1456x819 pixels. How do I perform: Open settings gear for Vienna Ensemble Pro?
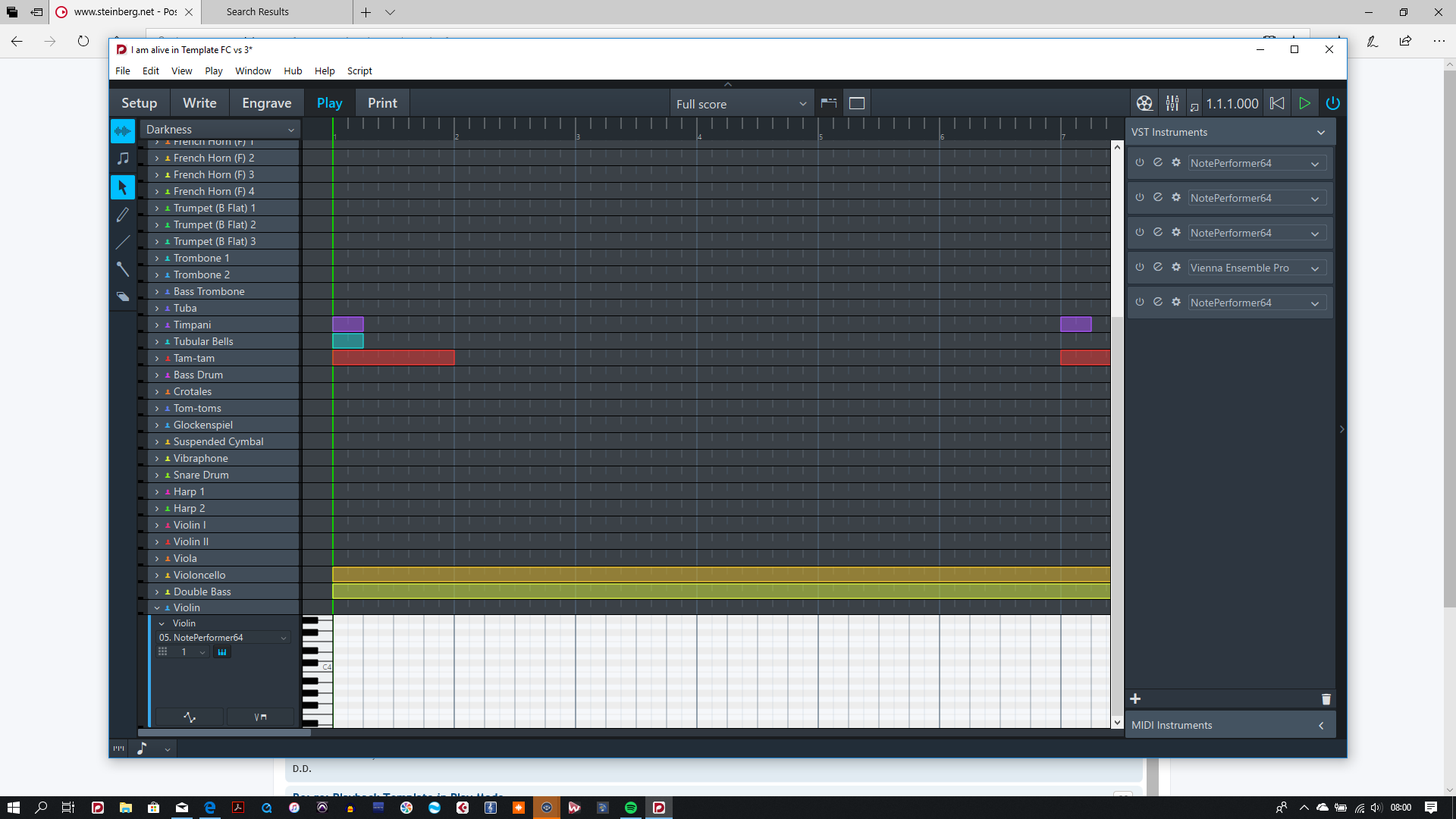click(x=1176, y=267)
